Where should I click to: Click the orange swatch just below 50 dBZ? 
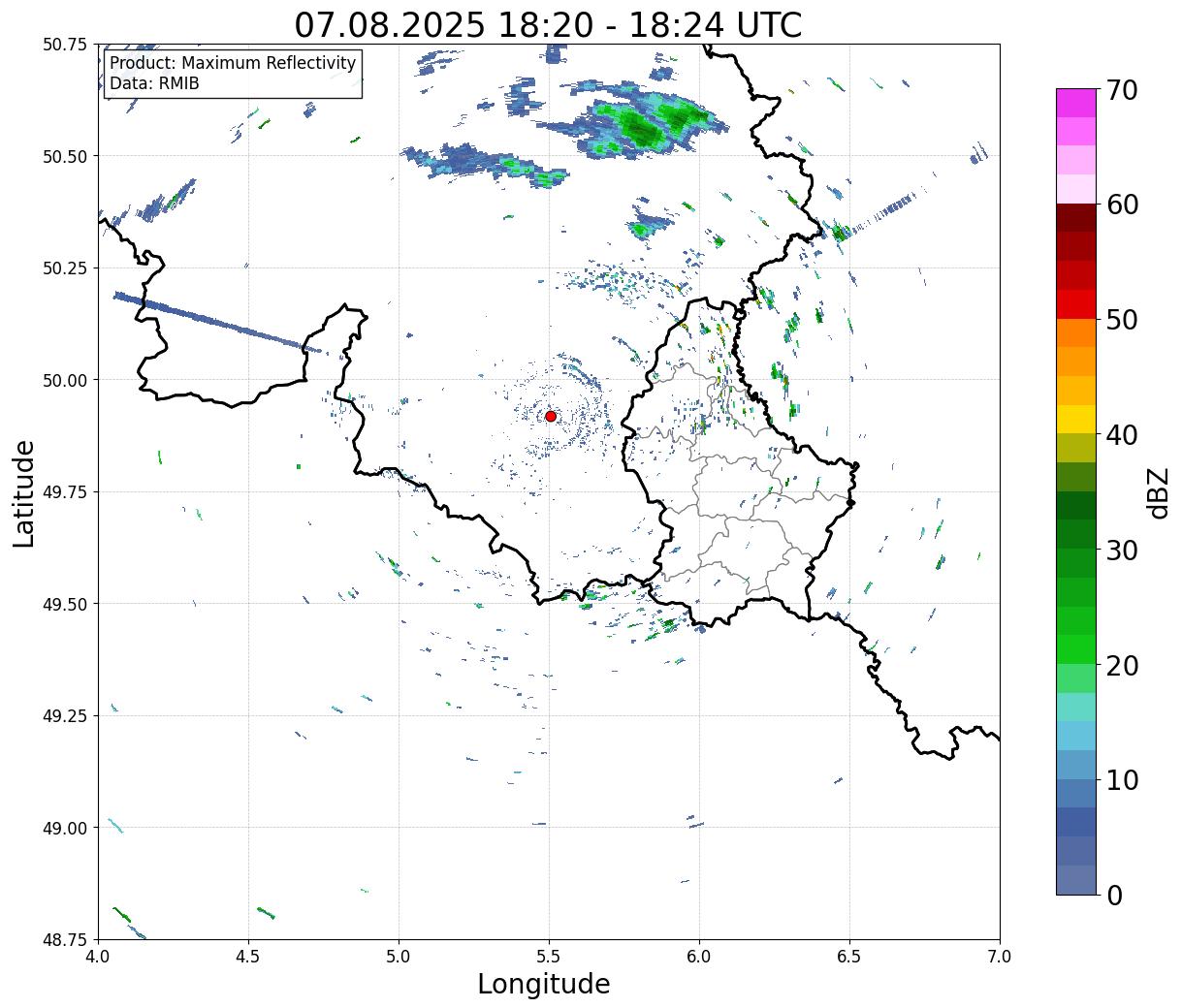tap(1076, 333)
